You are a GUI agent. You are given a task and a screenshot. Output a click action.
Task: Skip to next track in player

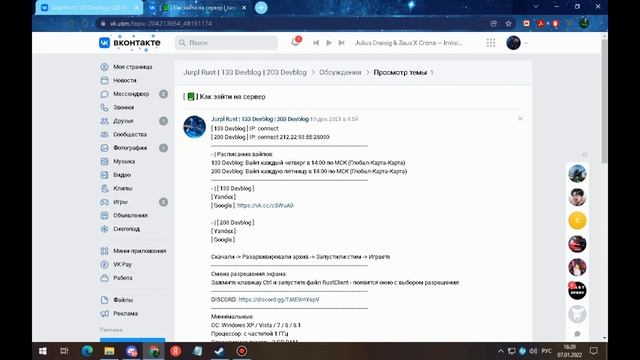pos(342,43)
